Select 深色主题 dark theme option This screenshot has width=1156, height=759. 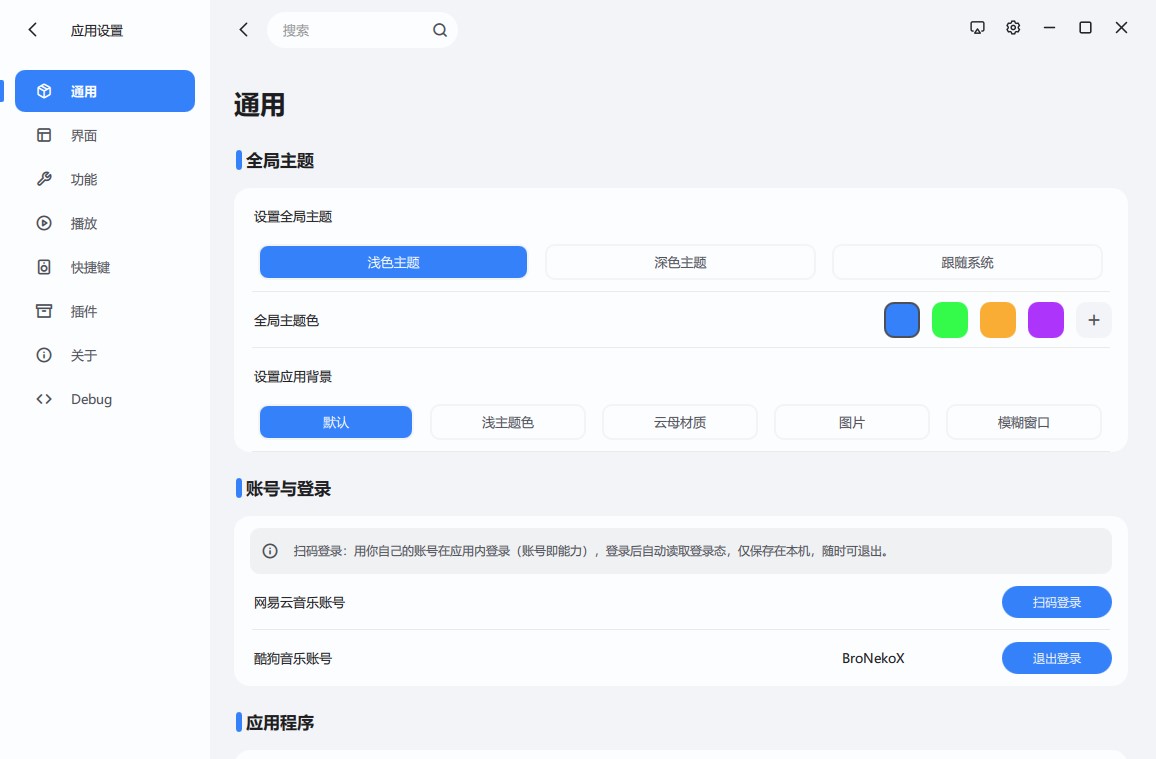pyautogui.click(x=680, y=262)
